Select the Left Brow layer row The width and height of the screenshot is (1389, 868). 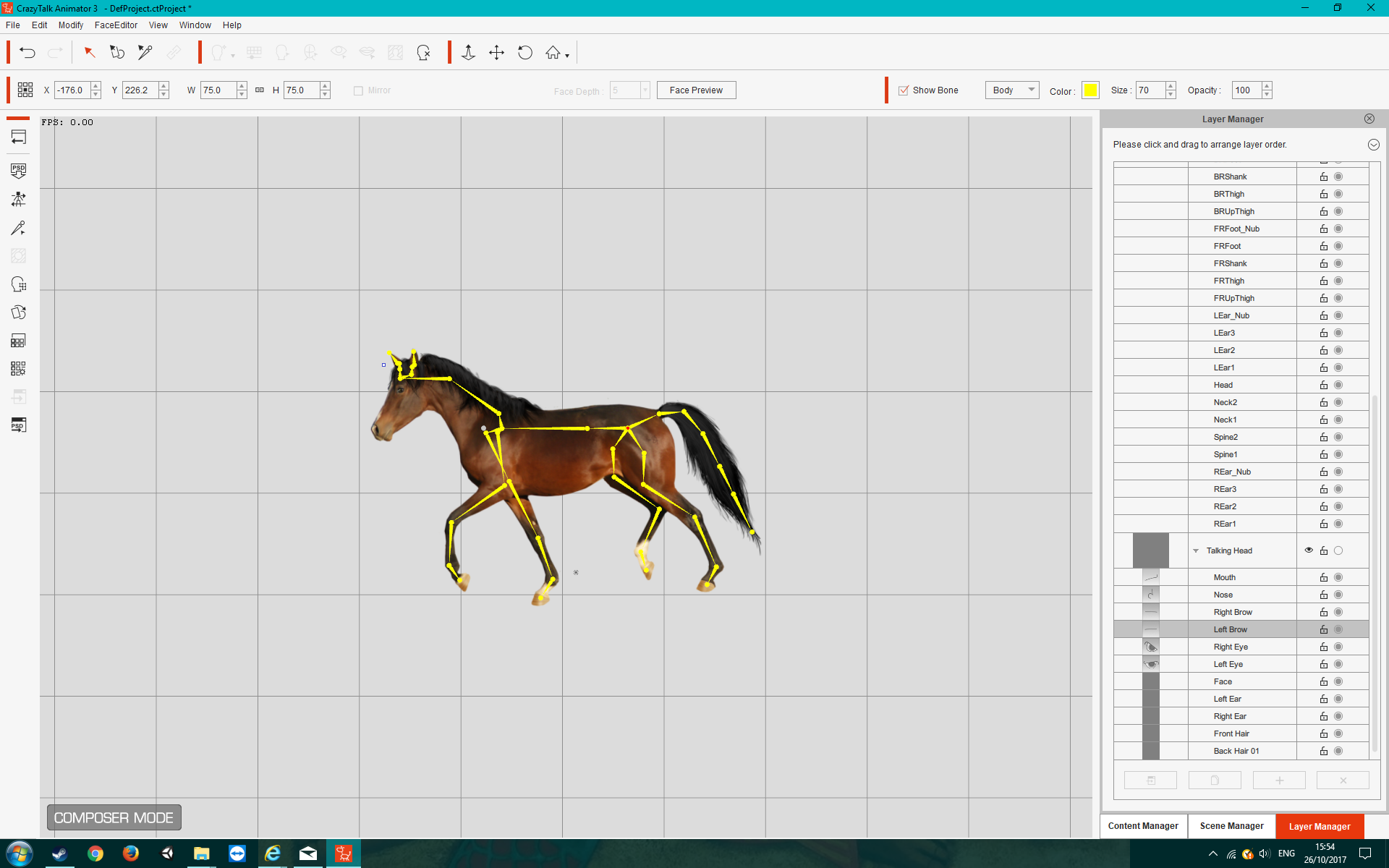[1241, 629]
